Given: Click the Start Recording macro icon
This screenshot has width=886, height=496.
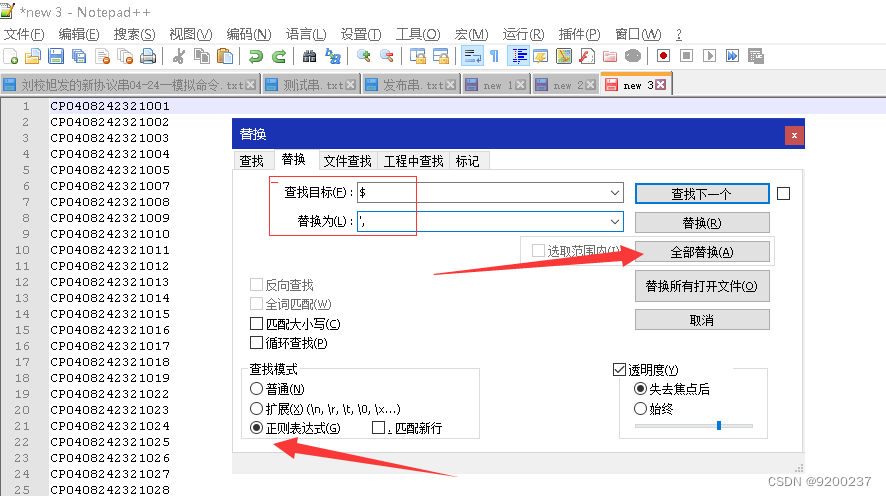Looking at the screenshot, I should (x=663, y=56).
